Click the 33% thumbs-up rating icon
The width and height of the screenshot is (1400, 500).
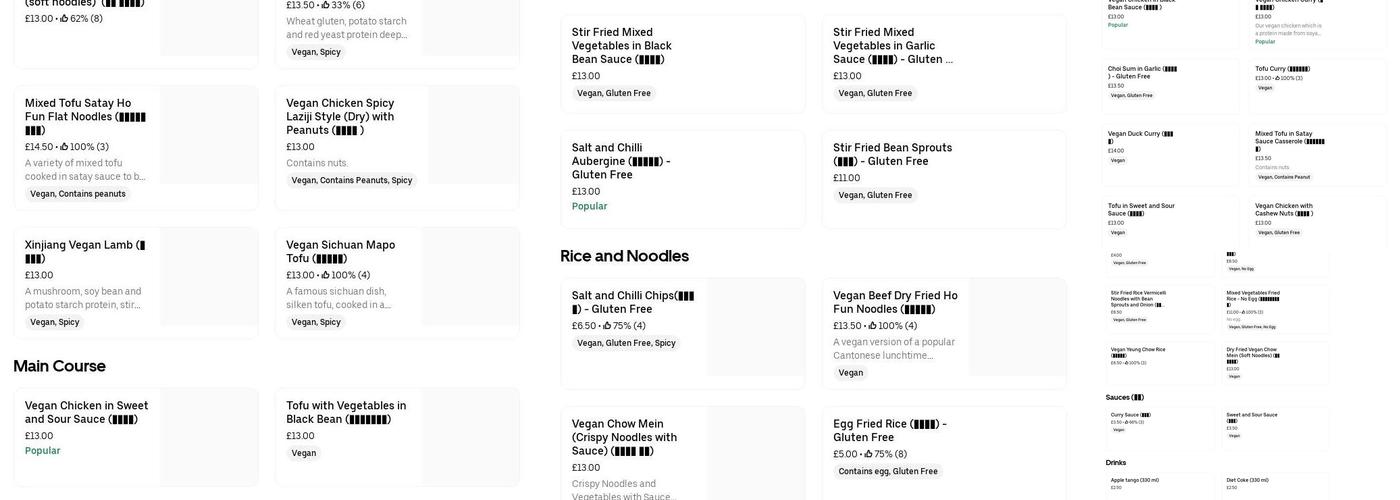pos(326,5)
